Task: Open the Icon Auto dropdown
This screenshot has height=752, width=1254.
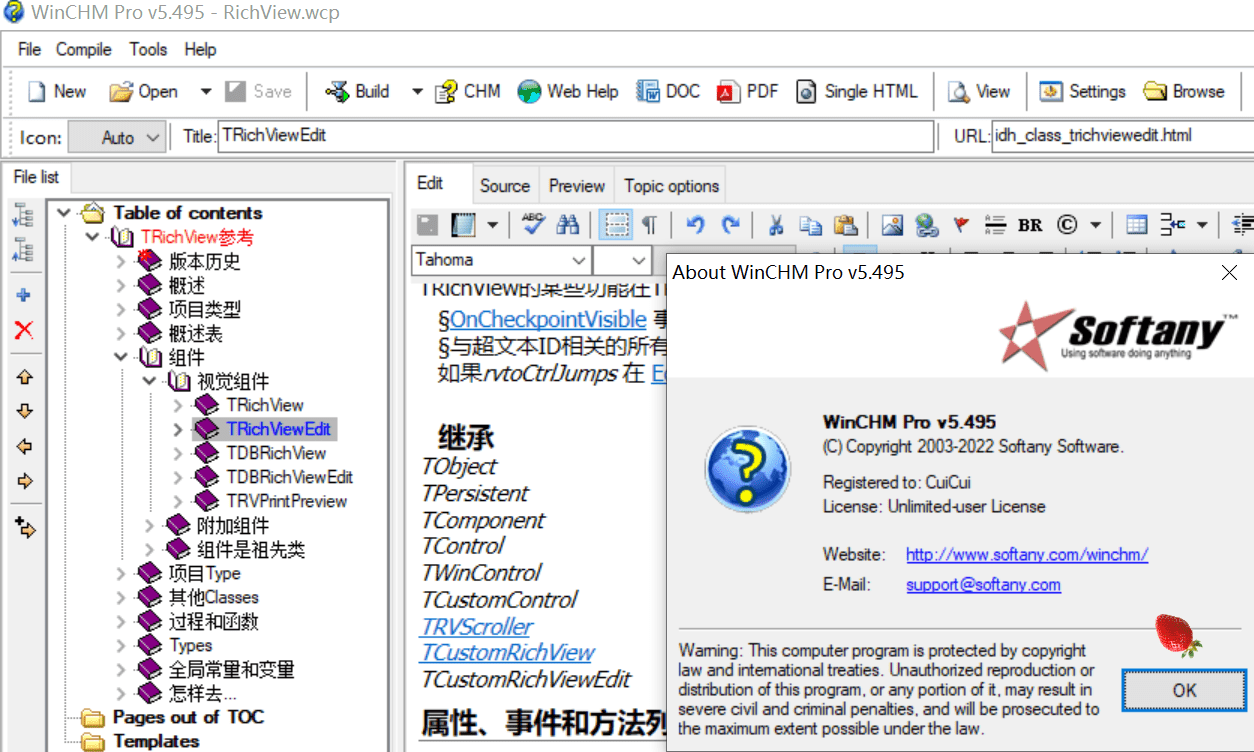Action: point(118,137)
